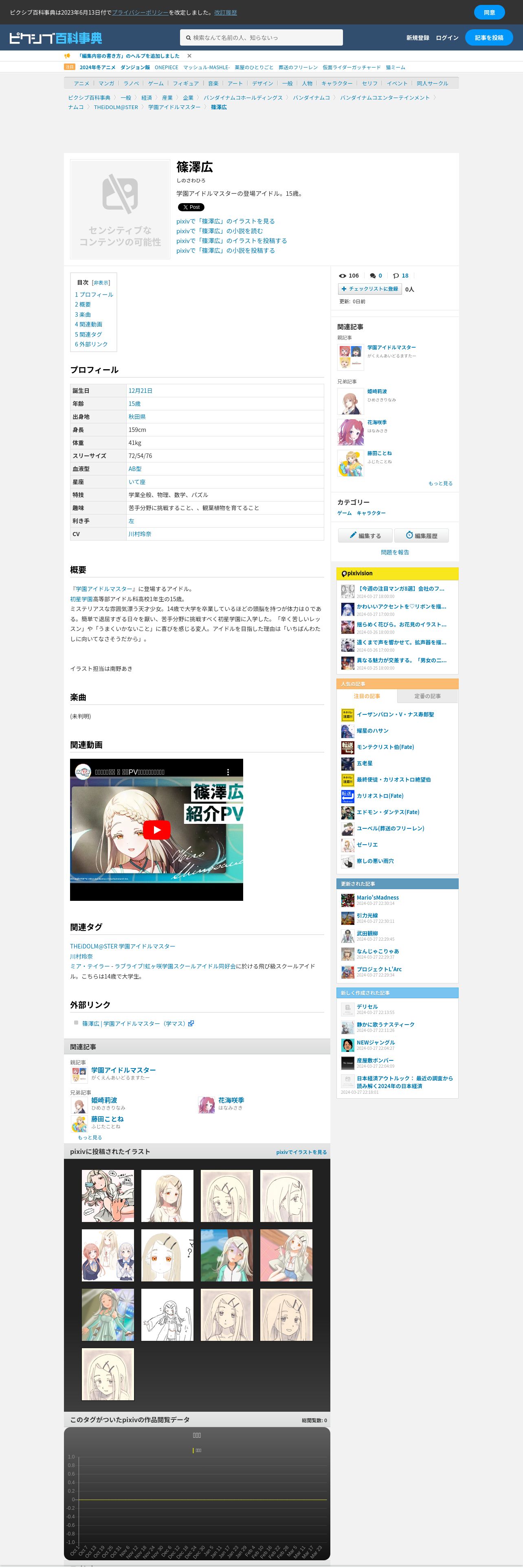The height and width of the screenshot is (1568, 523).
Task: Click the YouTube channel avatar icon
Action: (83, 772)
